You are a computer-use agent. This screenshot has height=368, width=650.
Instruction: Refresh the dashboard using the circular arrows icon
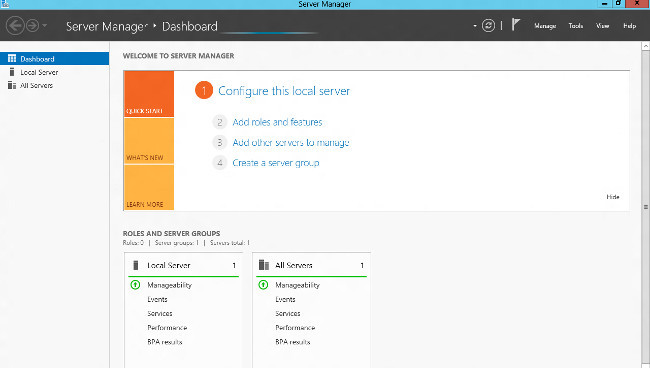(x=488, y=26)
